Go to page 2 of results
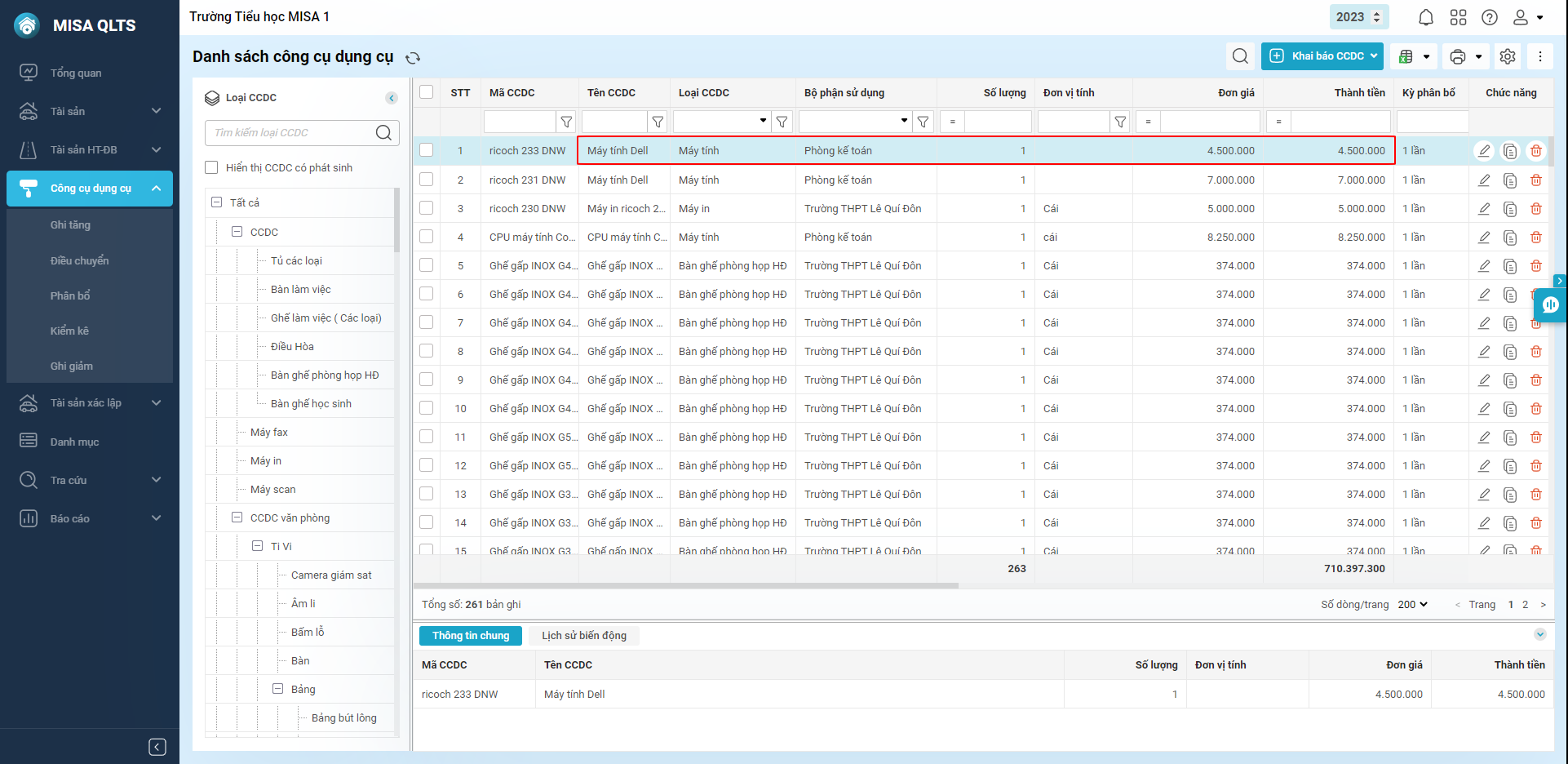Viewport: 1568px width, 764px height. 1525,605
